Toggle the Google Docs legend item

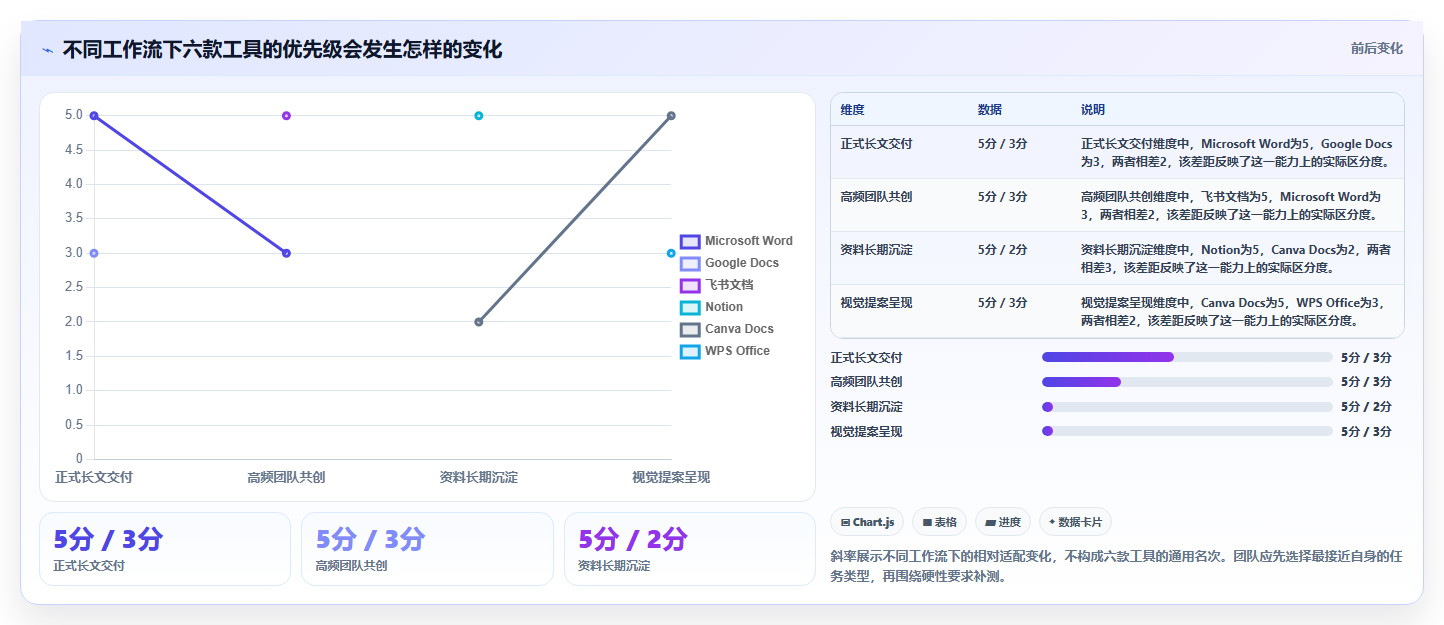(x=729, y=263)
